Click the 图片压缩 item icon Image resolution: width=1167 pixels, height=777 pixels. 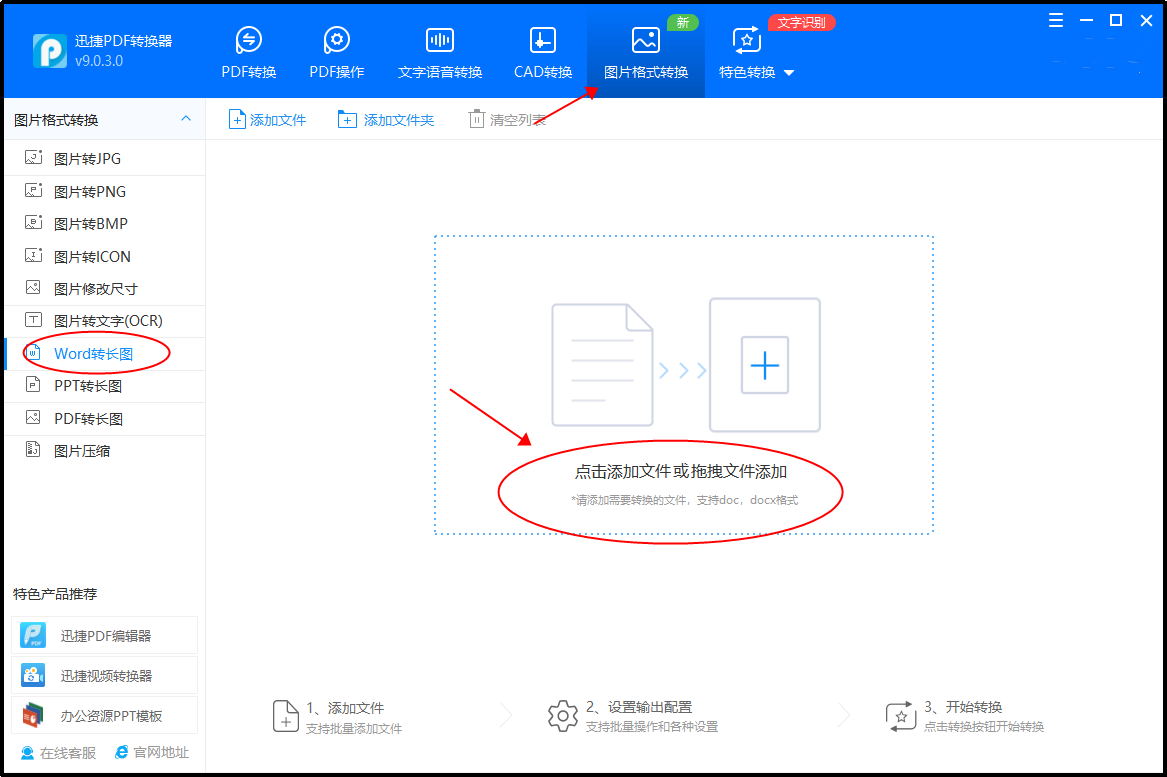pyautogui.click(x=33, y=449)
